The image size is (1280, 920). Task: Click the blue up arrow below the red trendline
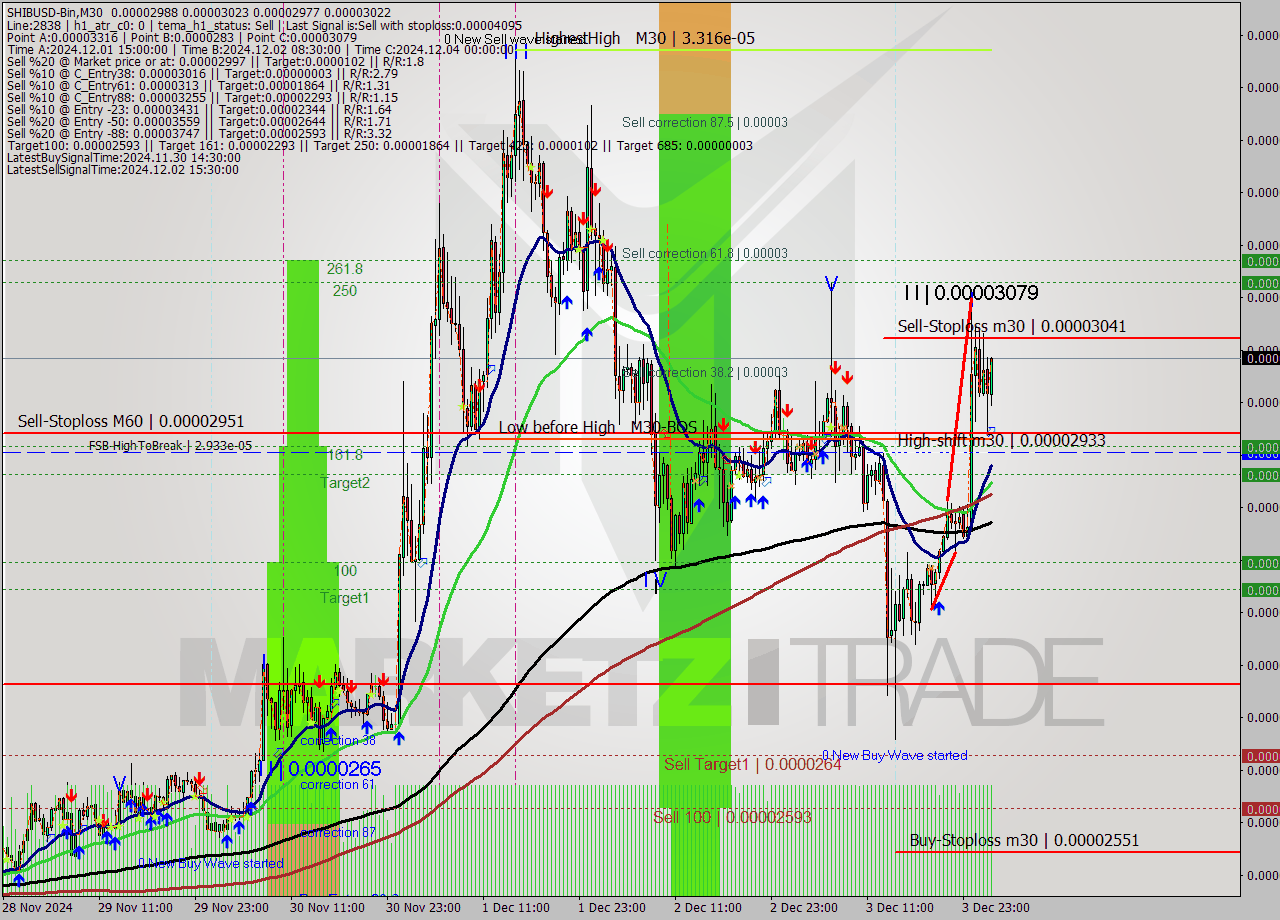pos(938,607)
